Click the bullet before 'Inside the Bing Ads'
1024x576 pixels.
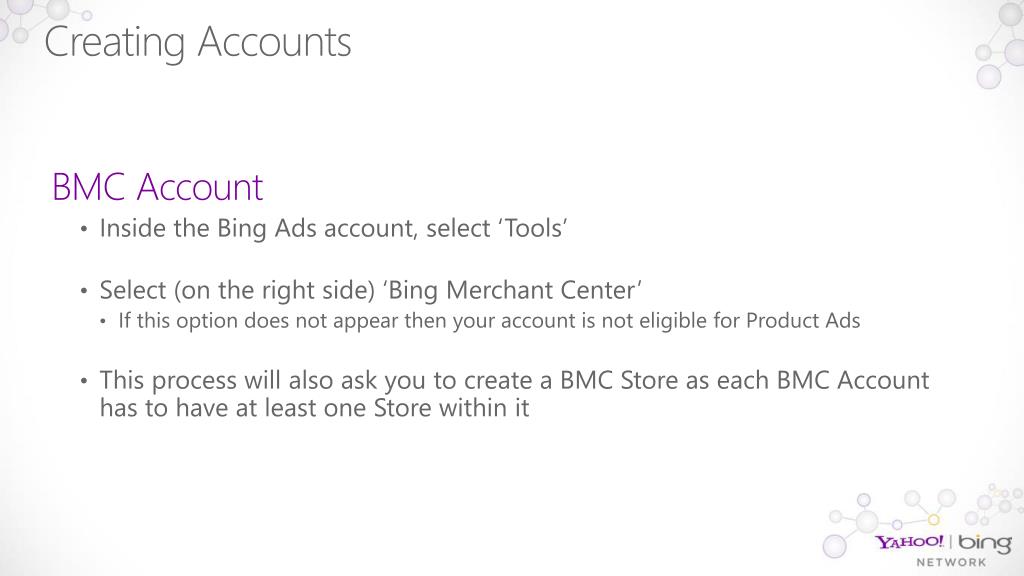[x=85, y=231]
